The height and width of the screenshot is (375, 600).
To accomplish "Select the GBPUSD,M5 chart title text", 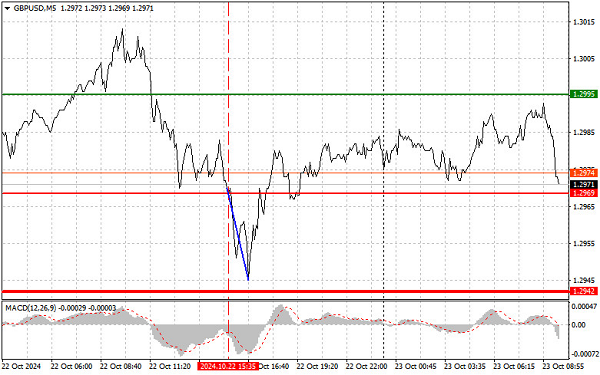I will pos(34,8).
